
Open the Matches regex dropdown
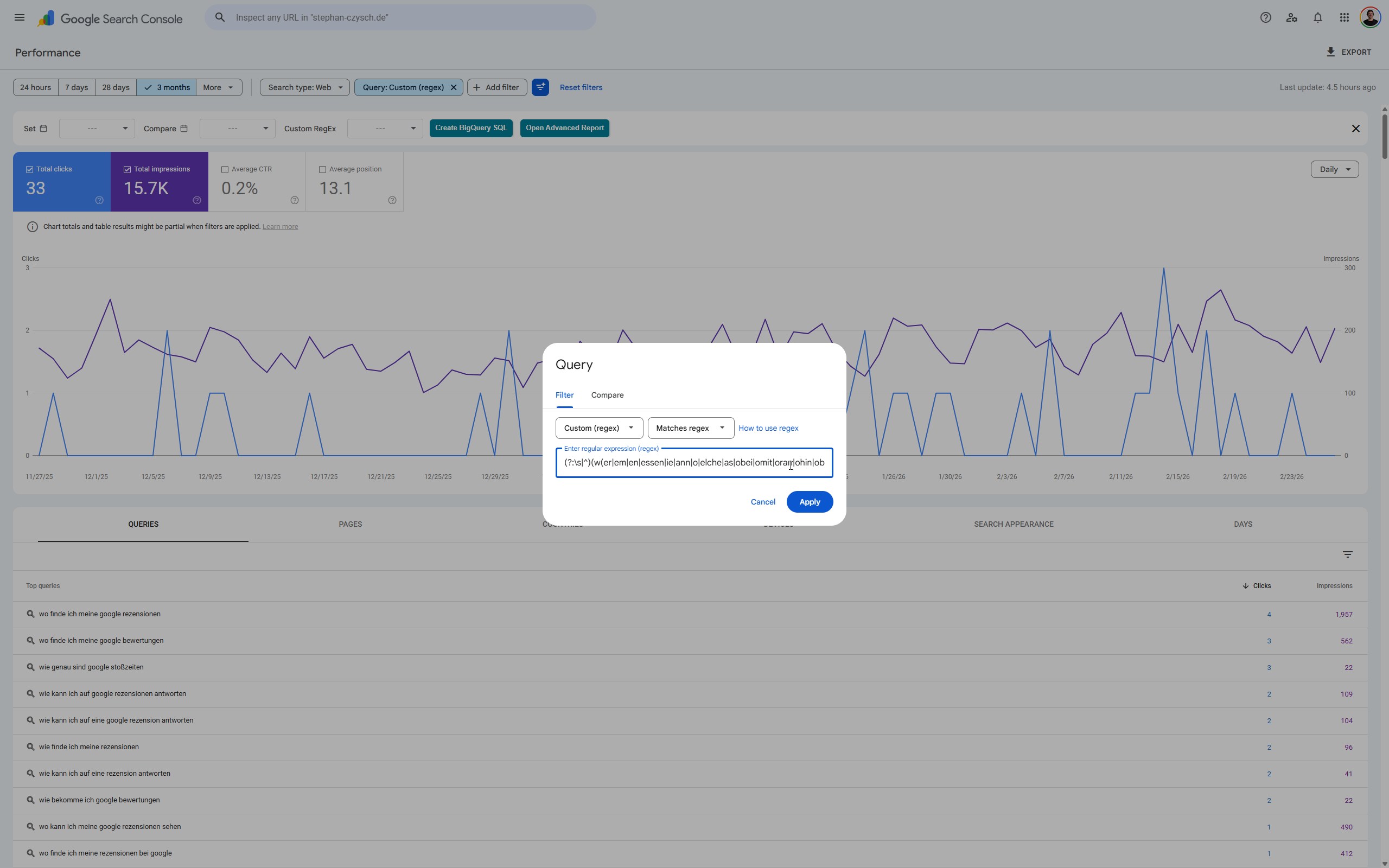click(691, 427)
